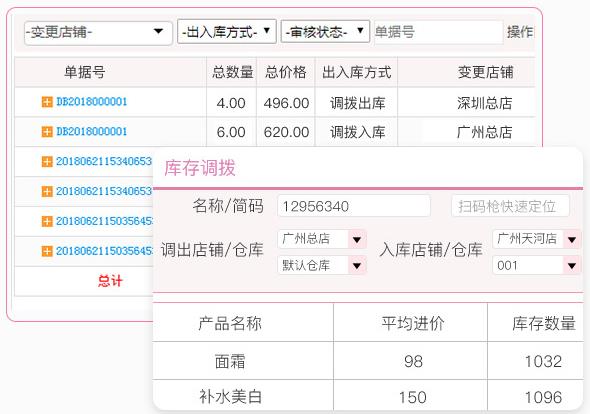Click the 出入库方式 column header
Viewport: 590px width, 414px height.
(357, 72)
